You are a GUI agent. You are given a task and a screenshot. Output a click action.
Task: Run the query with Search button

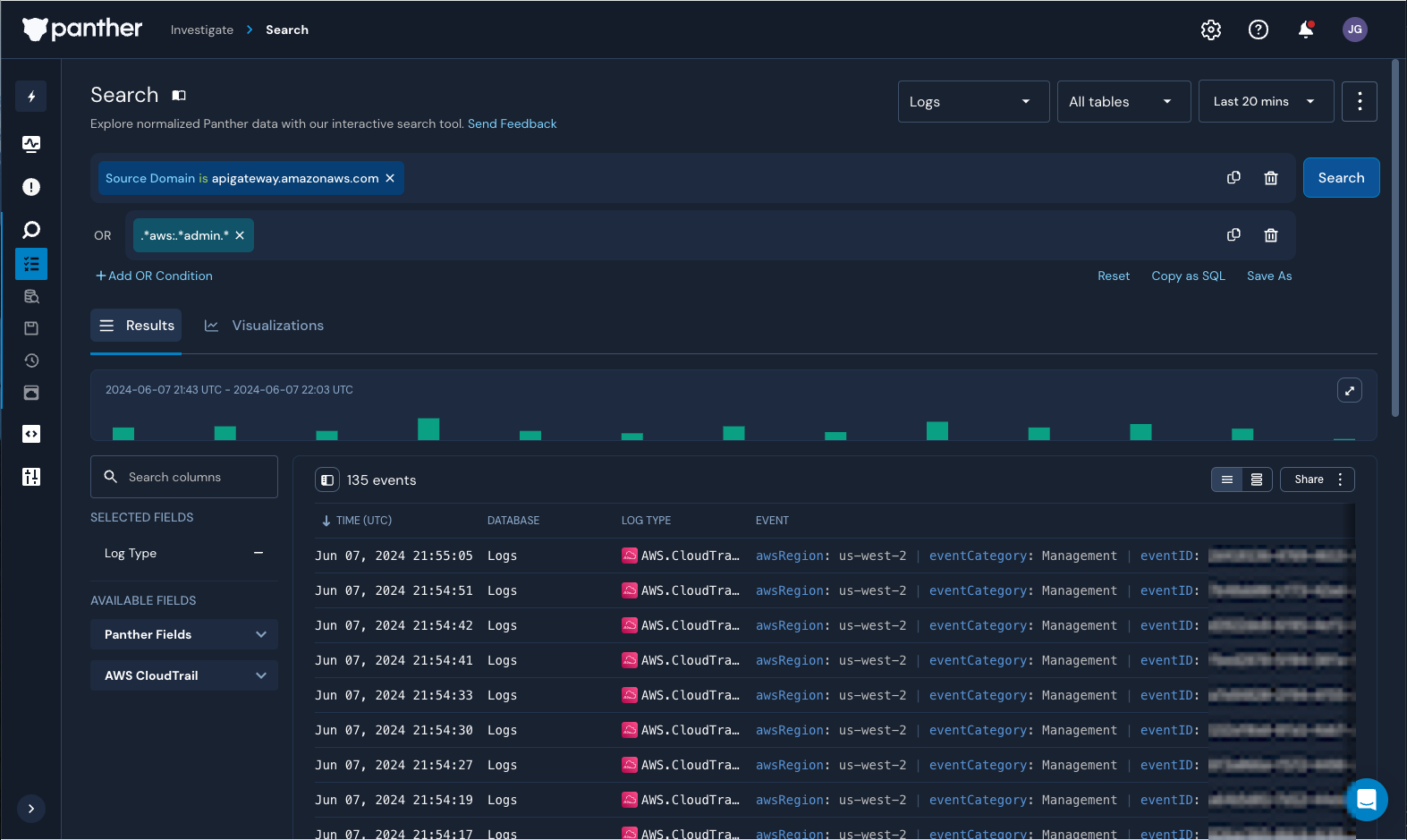tap(1341, 178)
